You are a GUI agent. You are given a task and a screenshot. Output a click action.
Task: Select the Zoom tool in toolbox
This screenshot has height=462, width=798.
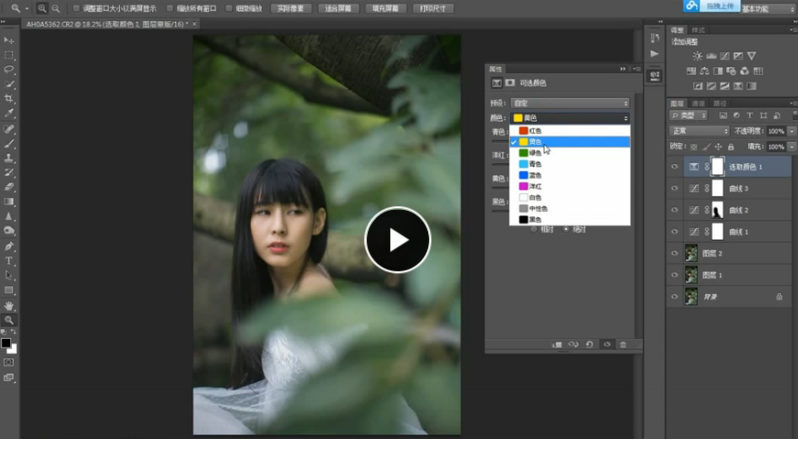click(x=9, y=321)
